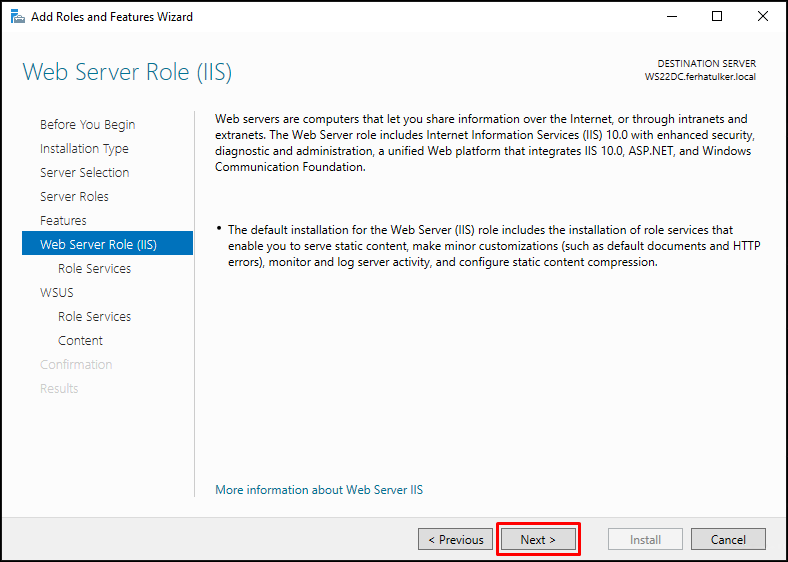
Task: Select the WSUS step
Action: tap(56, 293)
